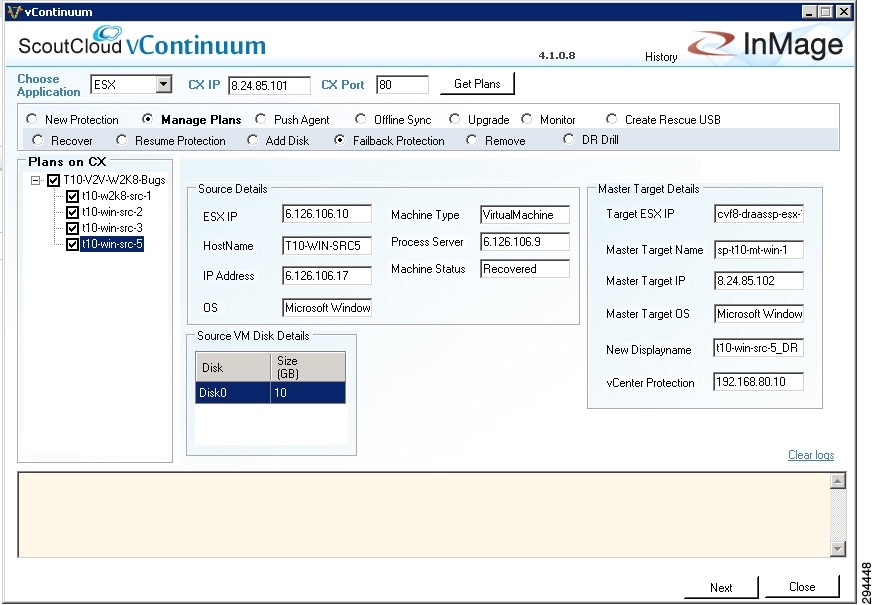Select the Offline Sync option

[x=360, y=119]
